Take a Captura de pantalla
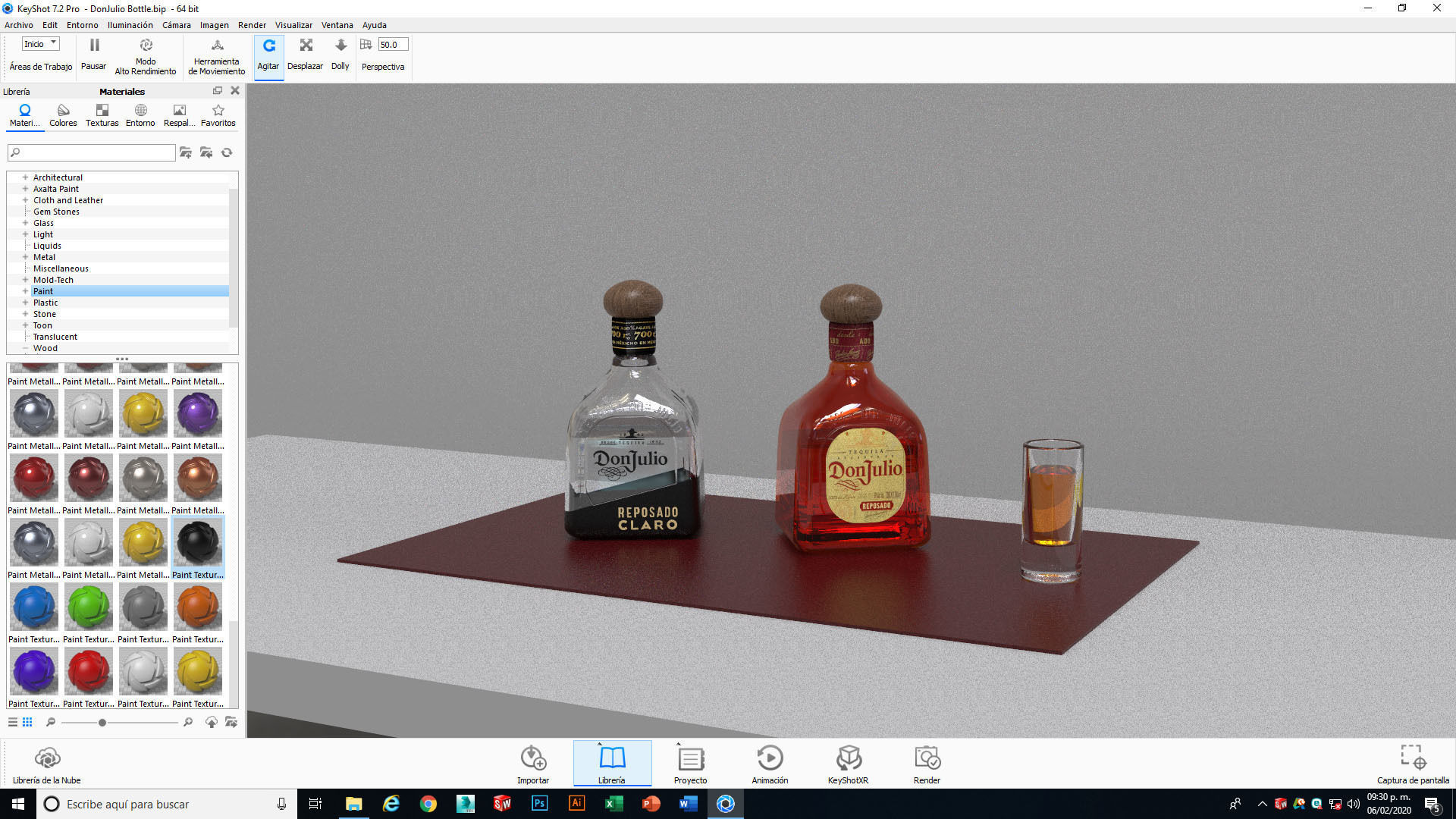The height and width of the screenshot is (819, 1456). coord(1413,764)
